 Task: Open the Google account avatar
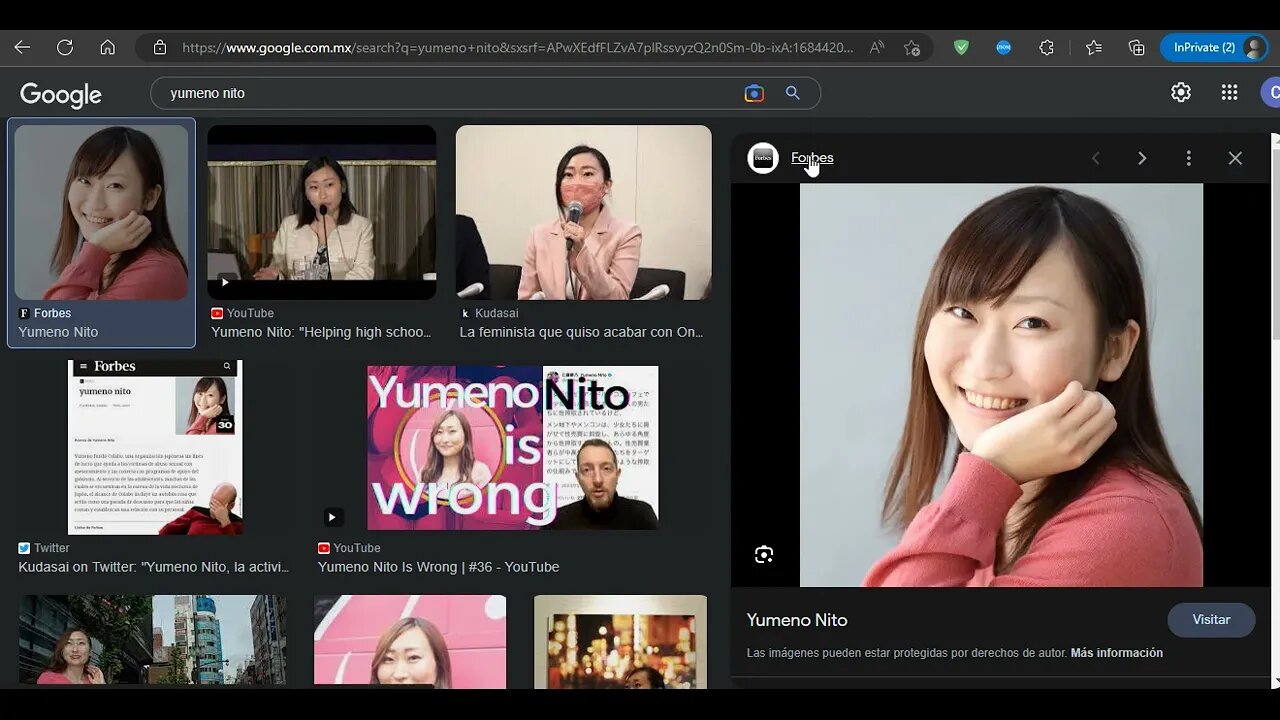(1271, 92)
